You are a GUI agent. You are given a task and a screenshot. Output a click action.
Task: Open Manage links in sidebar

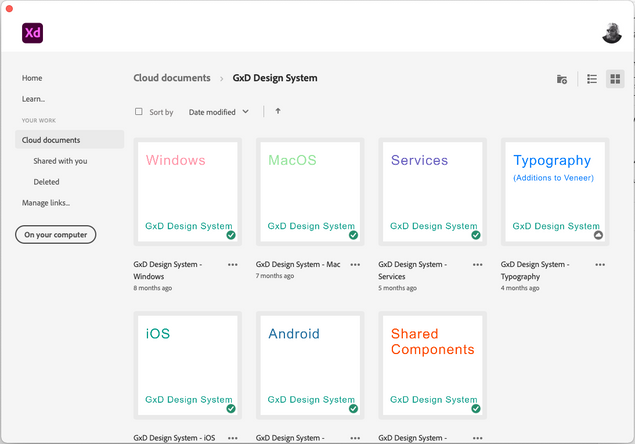[x=46, y=203]
